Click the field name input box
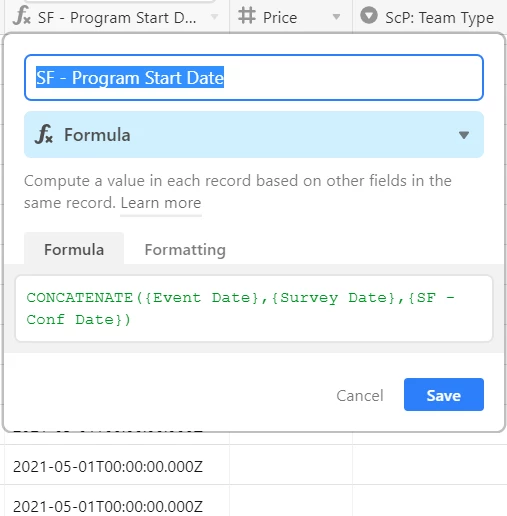507x516 pixels. [x=254, y=77]
